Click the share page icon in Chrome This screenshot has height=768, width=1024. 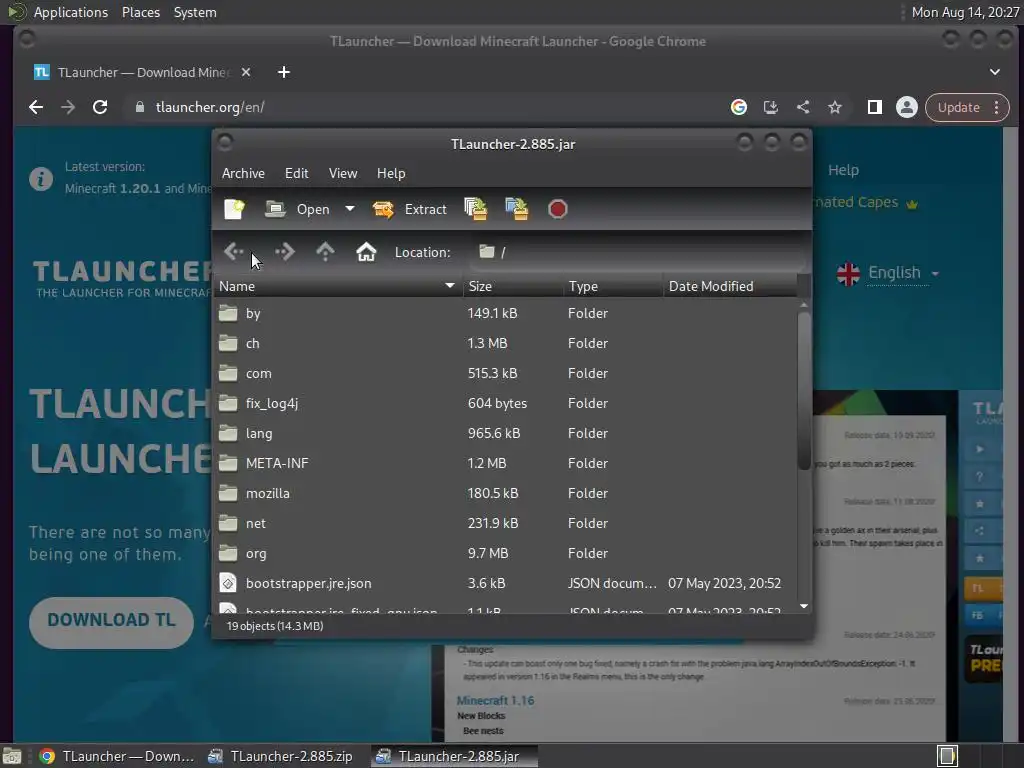[x=803, y=107]
